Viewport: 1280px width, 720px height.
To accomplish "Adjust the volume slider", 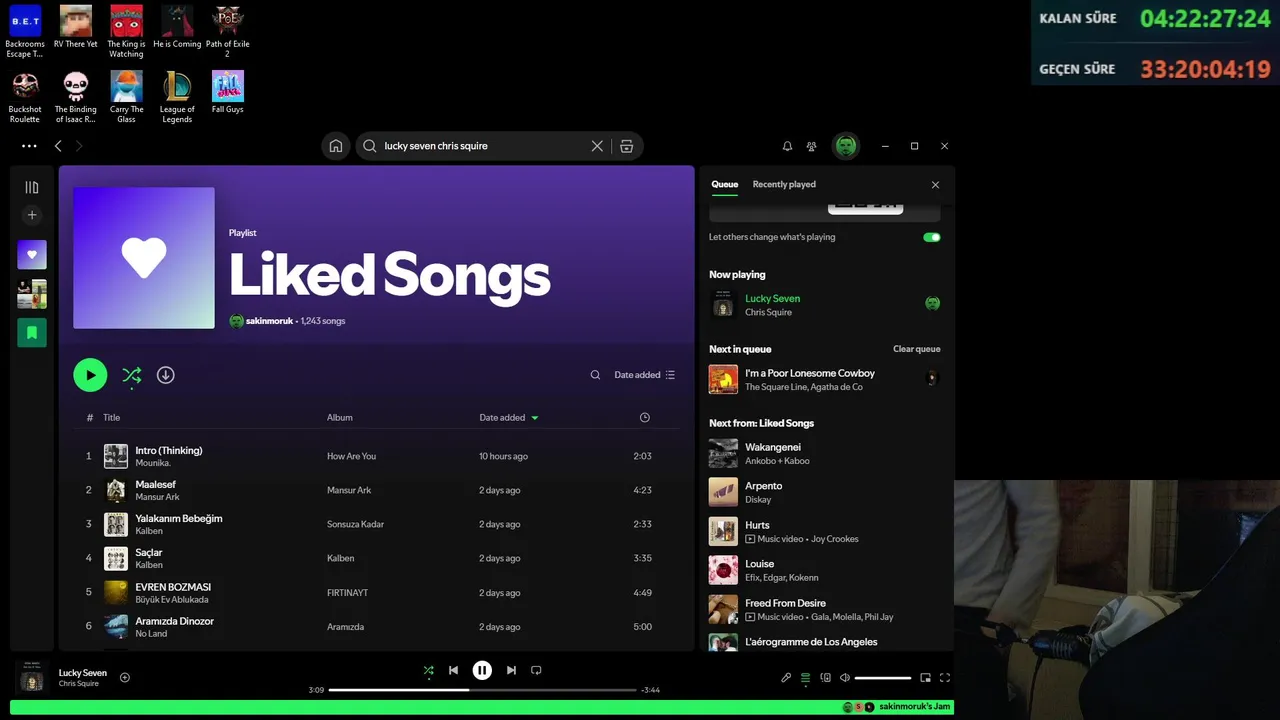I will pos(883,678).
